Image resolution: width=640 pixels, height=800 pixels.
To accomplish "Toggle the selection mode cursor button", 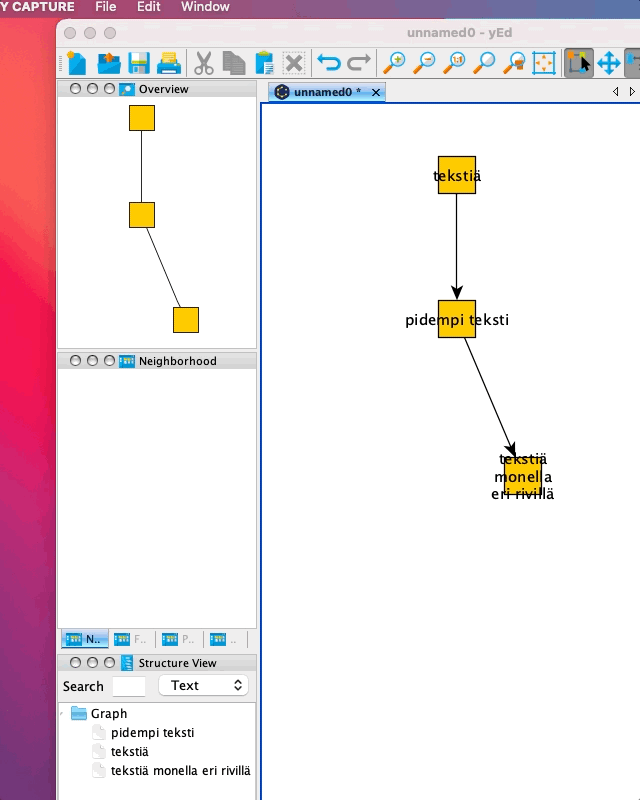I will (579, 64).
